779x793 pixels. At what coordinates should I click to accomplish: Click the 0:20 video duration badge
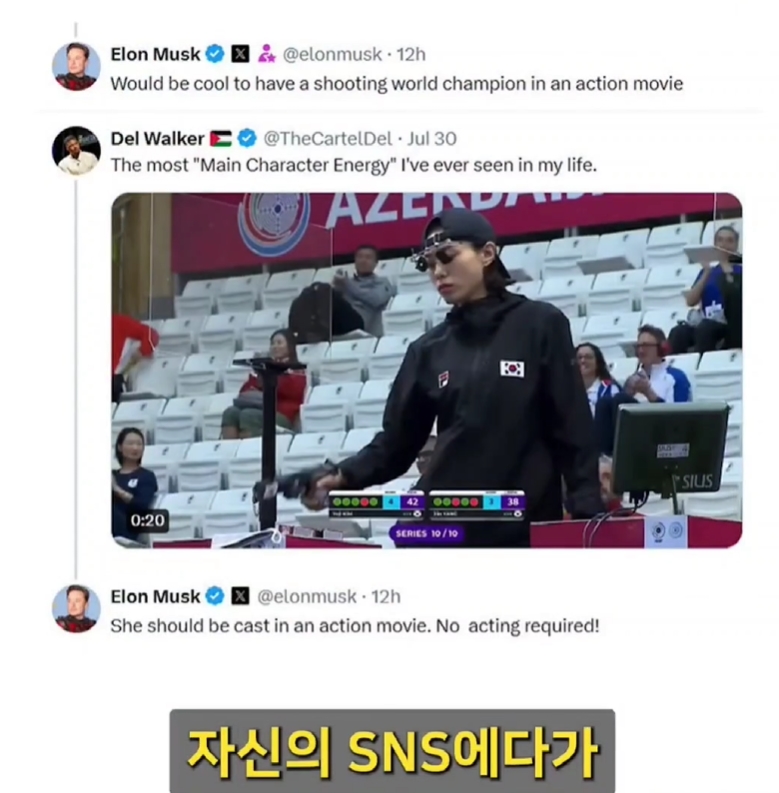tap(147, 520)
